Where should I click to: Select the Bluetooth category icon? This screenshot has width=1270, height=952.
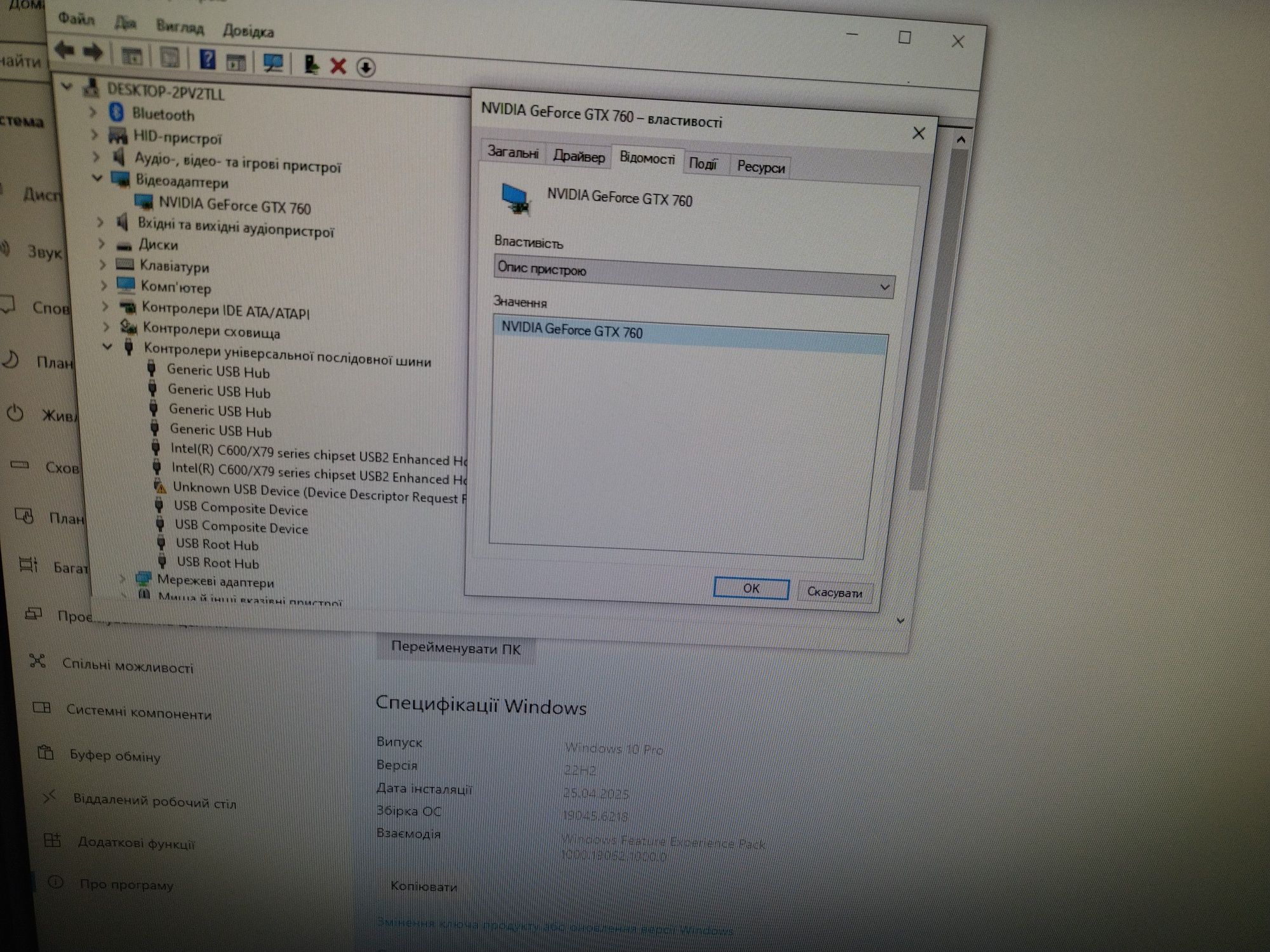click(116, 113)
